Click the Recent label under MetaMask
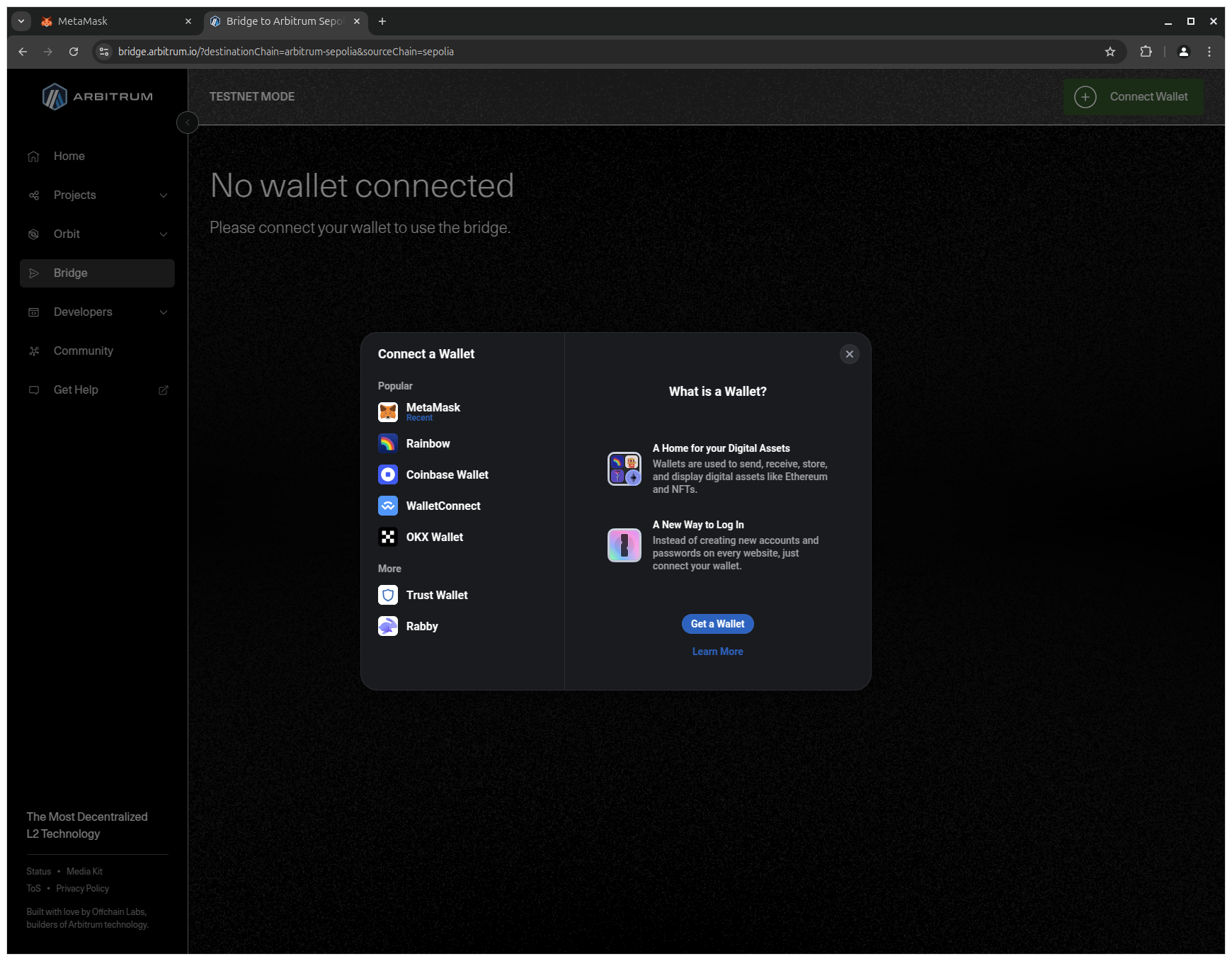Screen dimensions: 1232x961 (419, 419)
